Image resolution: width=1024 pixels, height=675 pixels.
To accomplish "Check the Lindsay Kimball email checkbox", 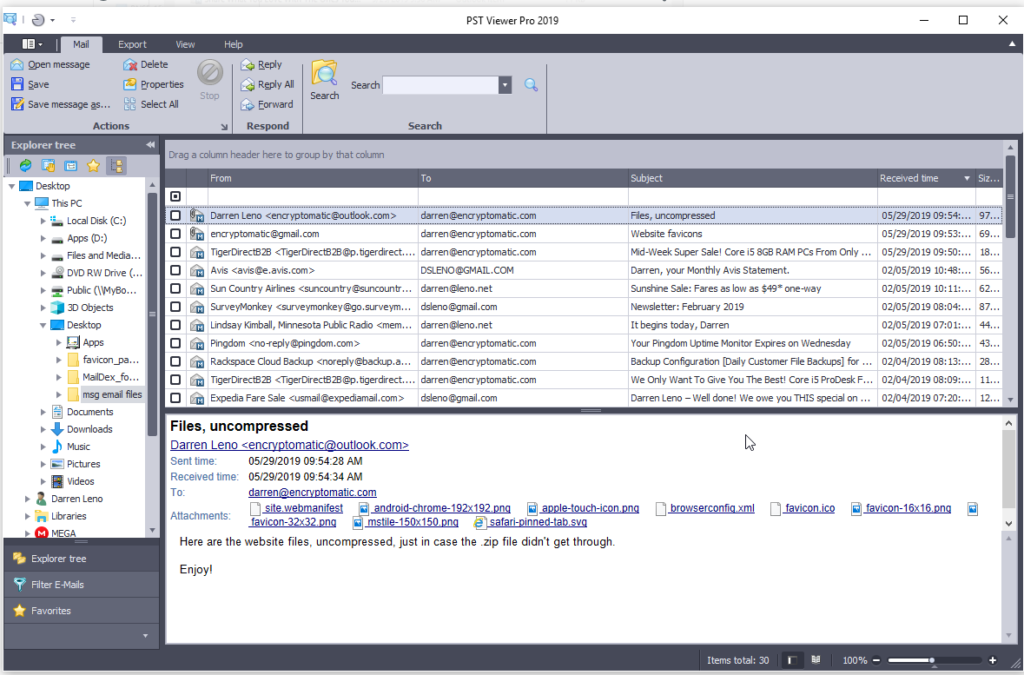I will (x=176, y=325).
